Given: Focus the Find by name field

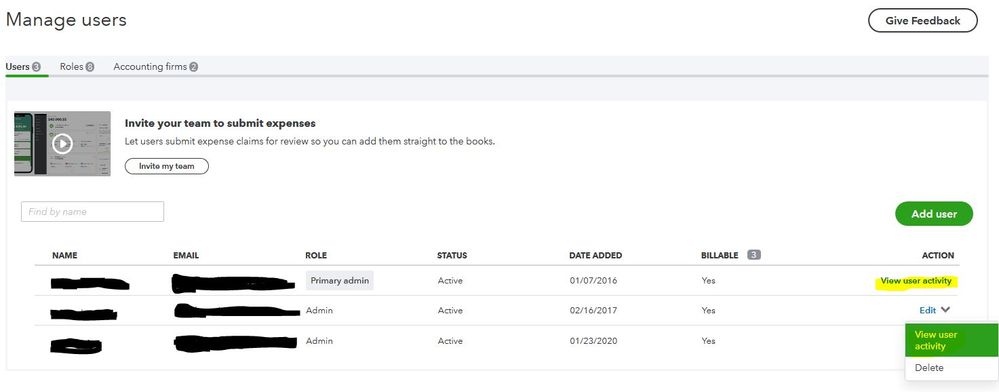Looking at the screenshot, I should pos(92,212).
